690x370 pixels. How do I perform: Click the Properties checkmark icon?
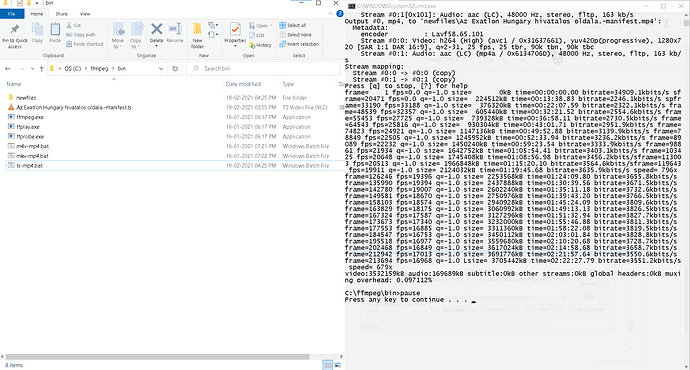coord(235,29)
